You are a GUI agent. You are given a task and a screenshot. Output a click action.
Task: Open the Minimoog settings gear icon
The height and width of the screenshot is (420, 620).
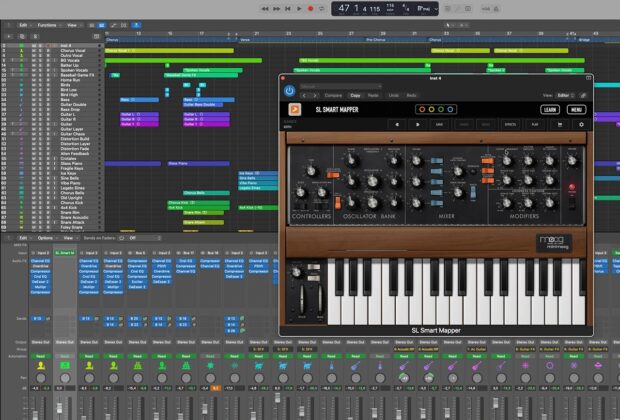click(x=581, y=124)
